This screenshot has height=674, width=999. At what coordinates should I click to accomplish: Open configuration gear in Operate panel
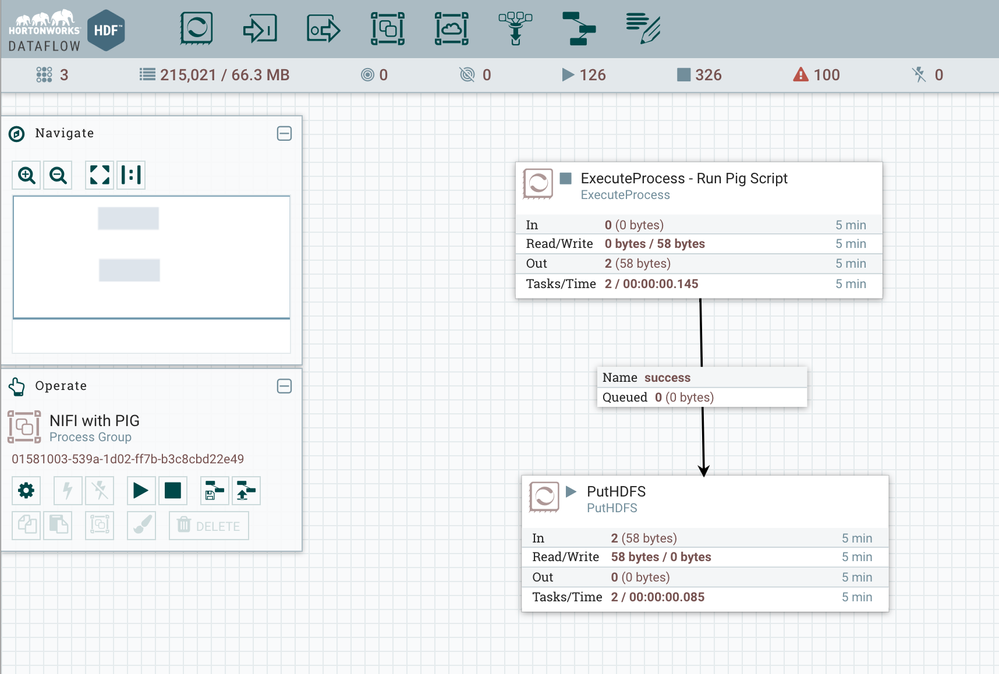tap(26, 490)
